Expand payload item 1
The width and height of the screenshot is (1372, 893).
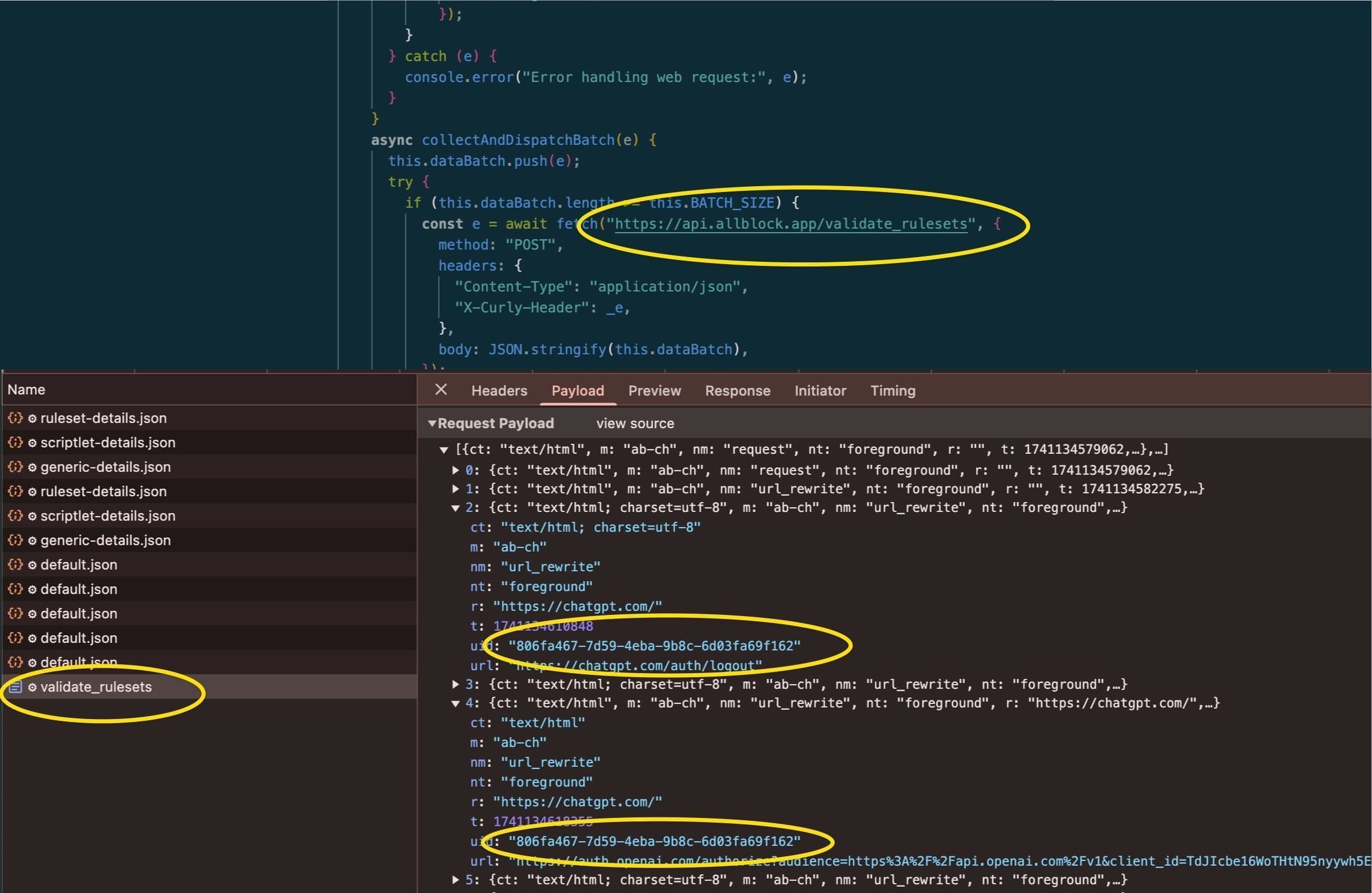456,489
